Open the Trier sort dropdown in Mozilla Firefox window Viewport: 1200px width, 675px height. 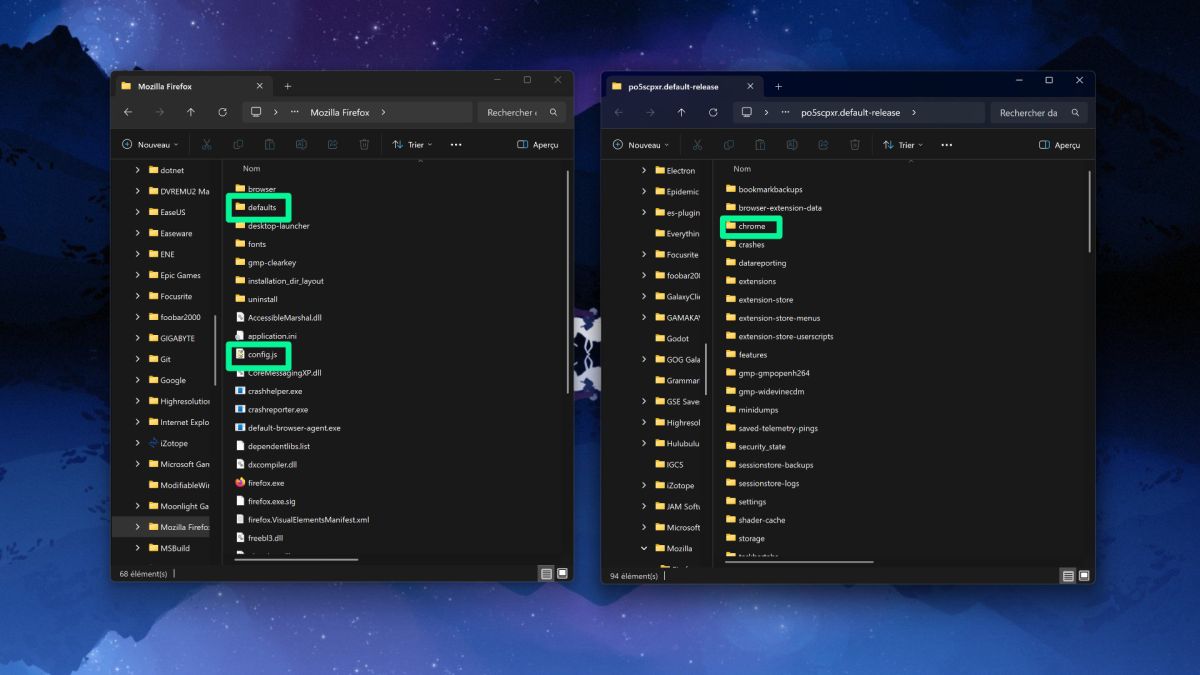point(412,145)
